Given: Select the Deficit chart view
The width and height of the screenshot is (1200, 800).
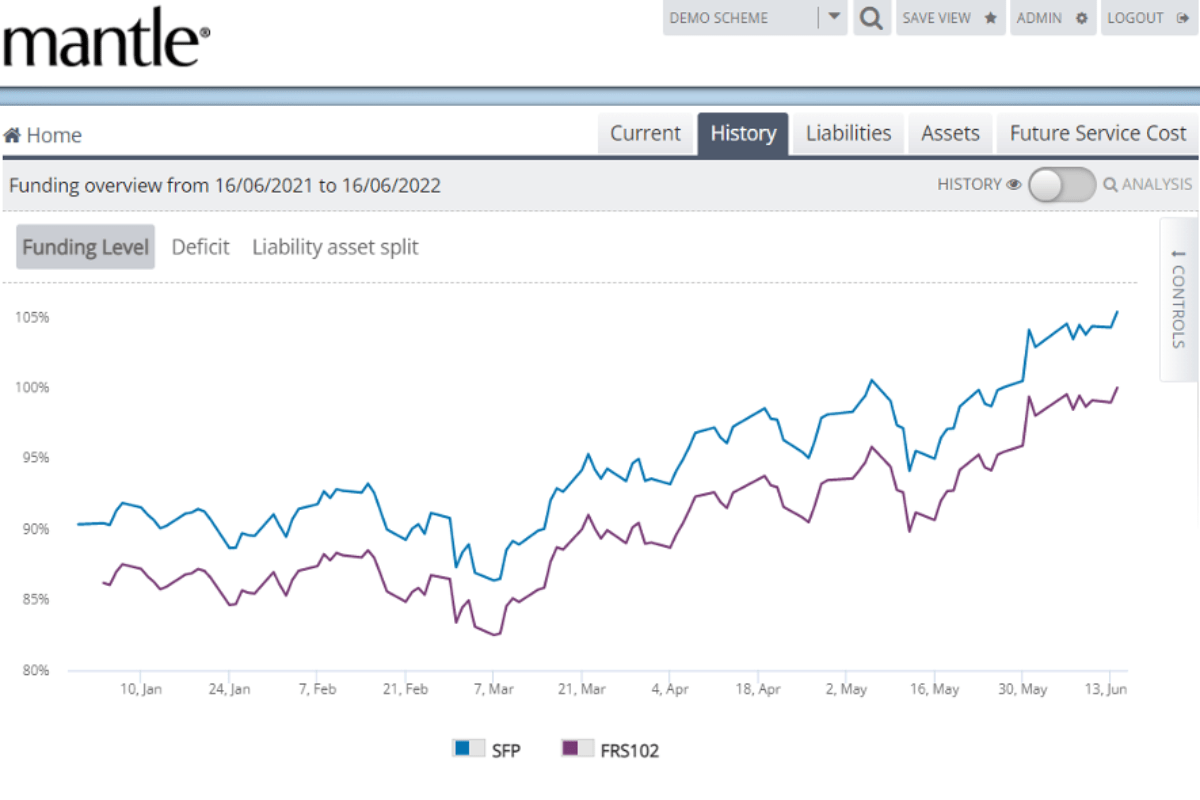Looking at the screenshot, I should pyautogui.click(x=200, y=247).
